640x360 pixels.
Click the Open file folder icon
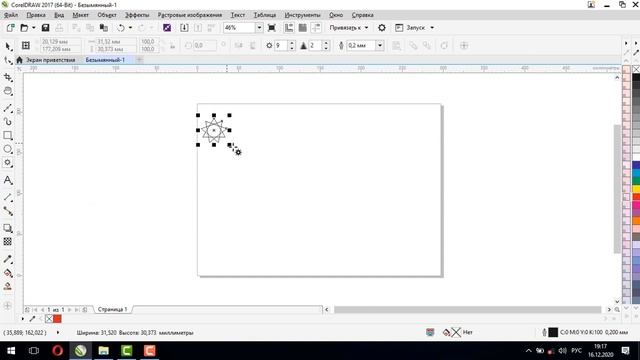coord(24,28)
